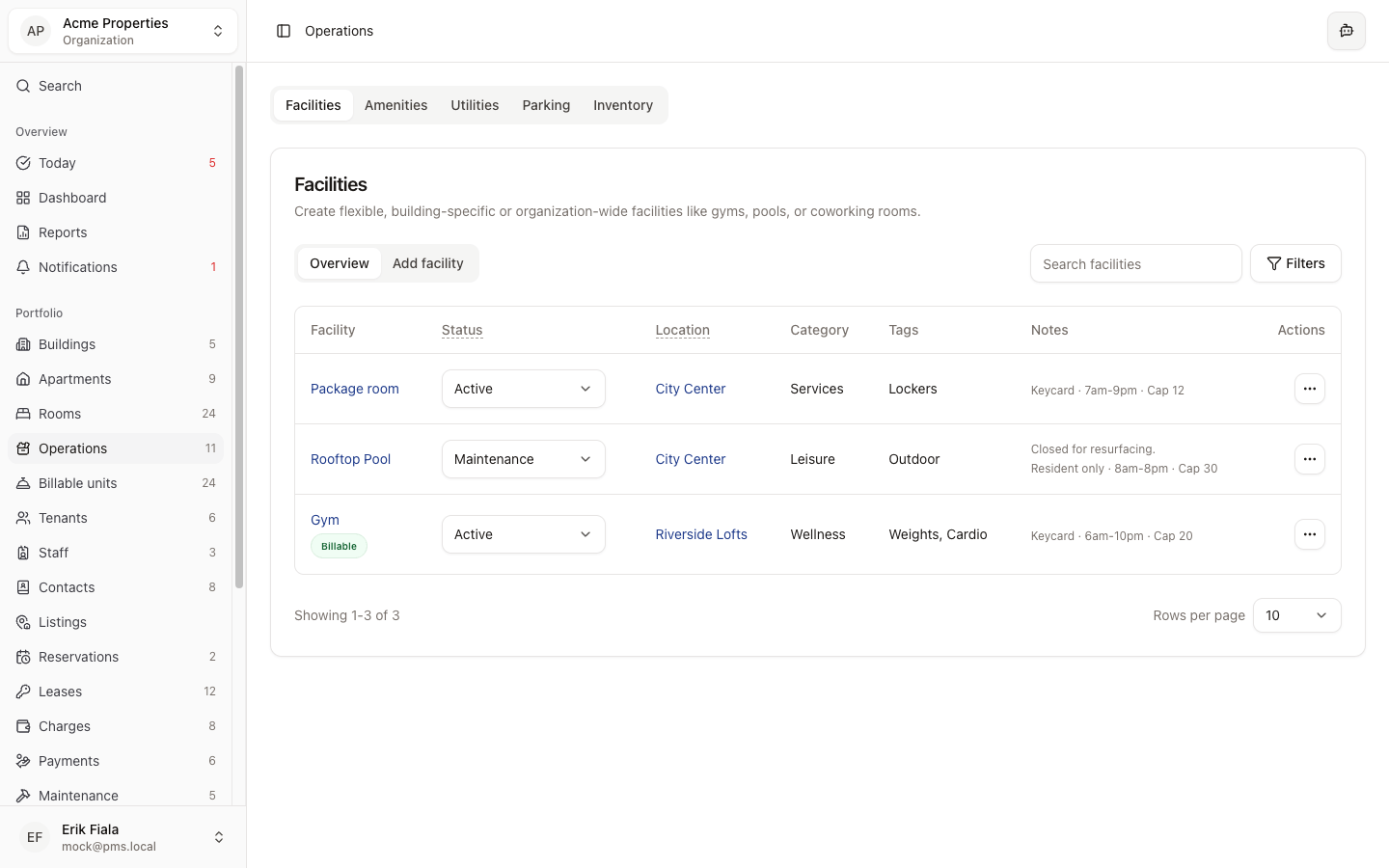This screenshot has height=868, width=1389.
Task: Toggle the sidebar panel icon
Action: tap(284, 31)
